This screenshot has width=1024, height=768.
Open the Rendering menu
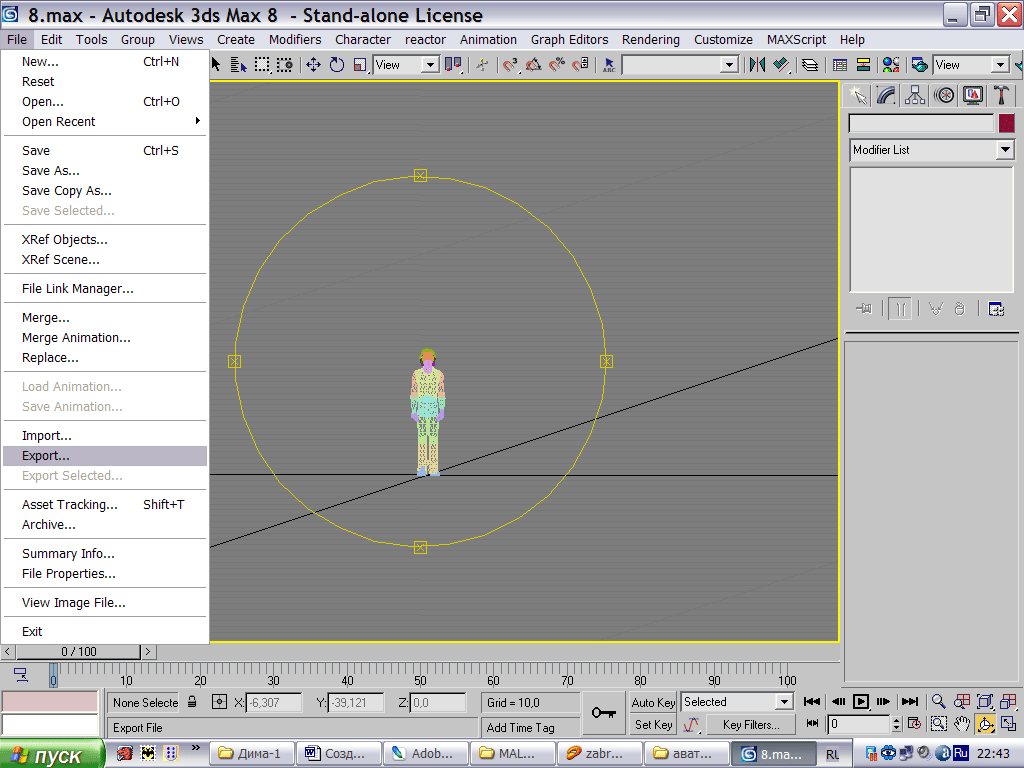tap(650, 40)
